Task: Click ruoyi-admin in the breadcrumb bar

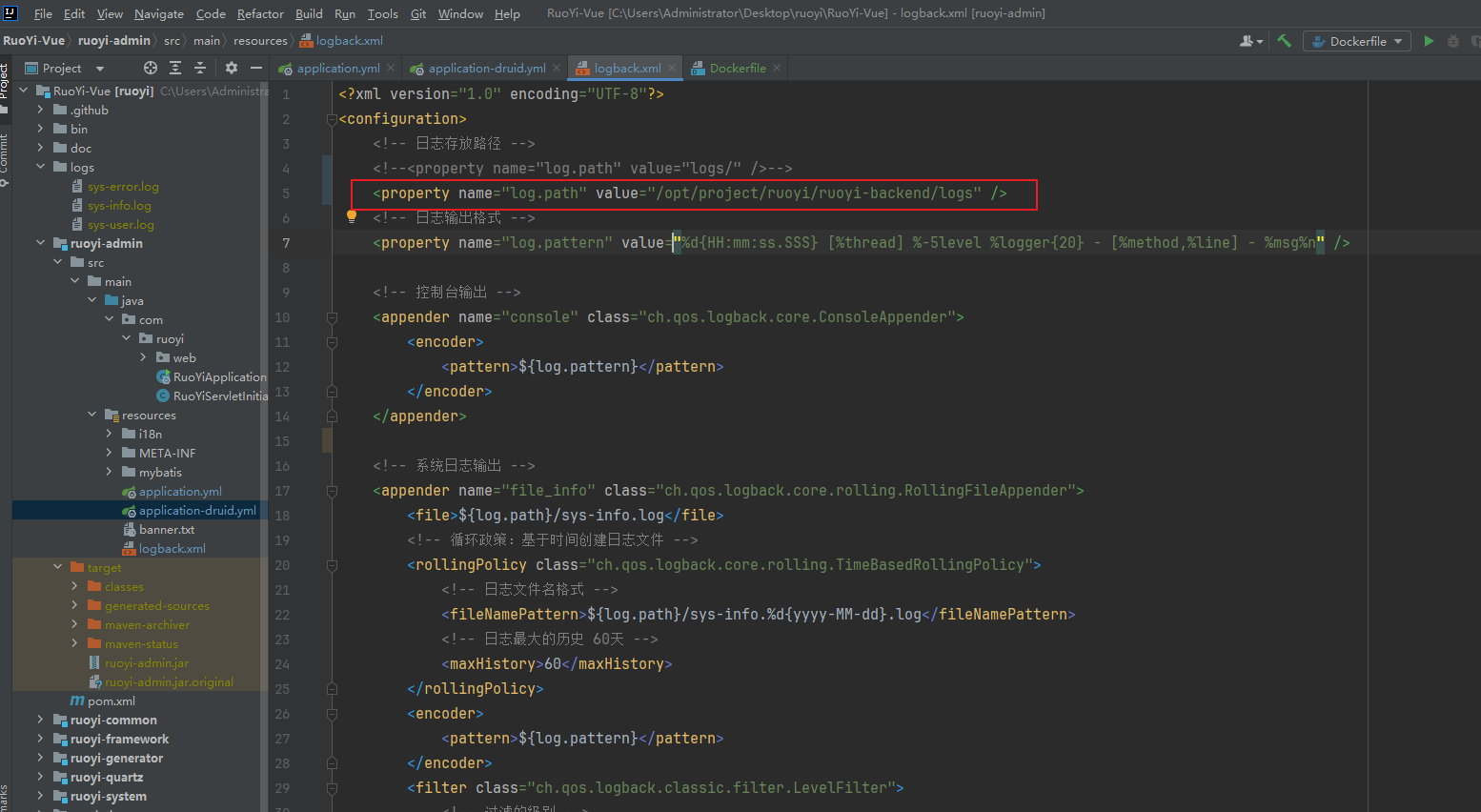Action: pos(113,40)
